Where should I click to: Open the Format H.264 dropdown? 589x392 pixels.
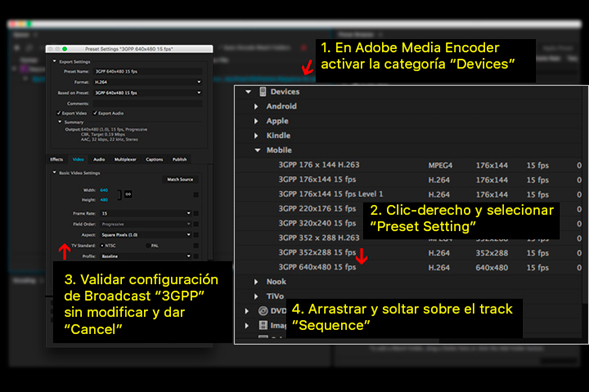click(148, 82)
